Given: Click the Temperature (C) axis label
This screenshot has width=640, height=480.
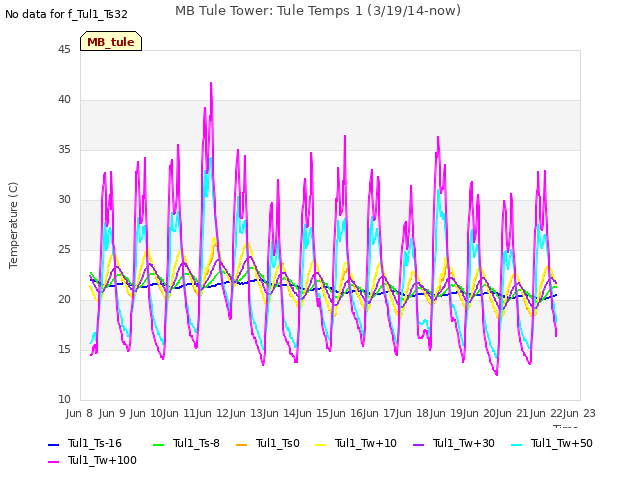Looking at the screenshot, I should click(x=13, y=225).
